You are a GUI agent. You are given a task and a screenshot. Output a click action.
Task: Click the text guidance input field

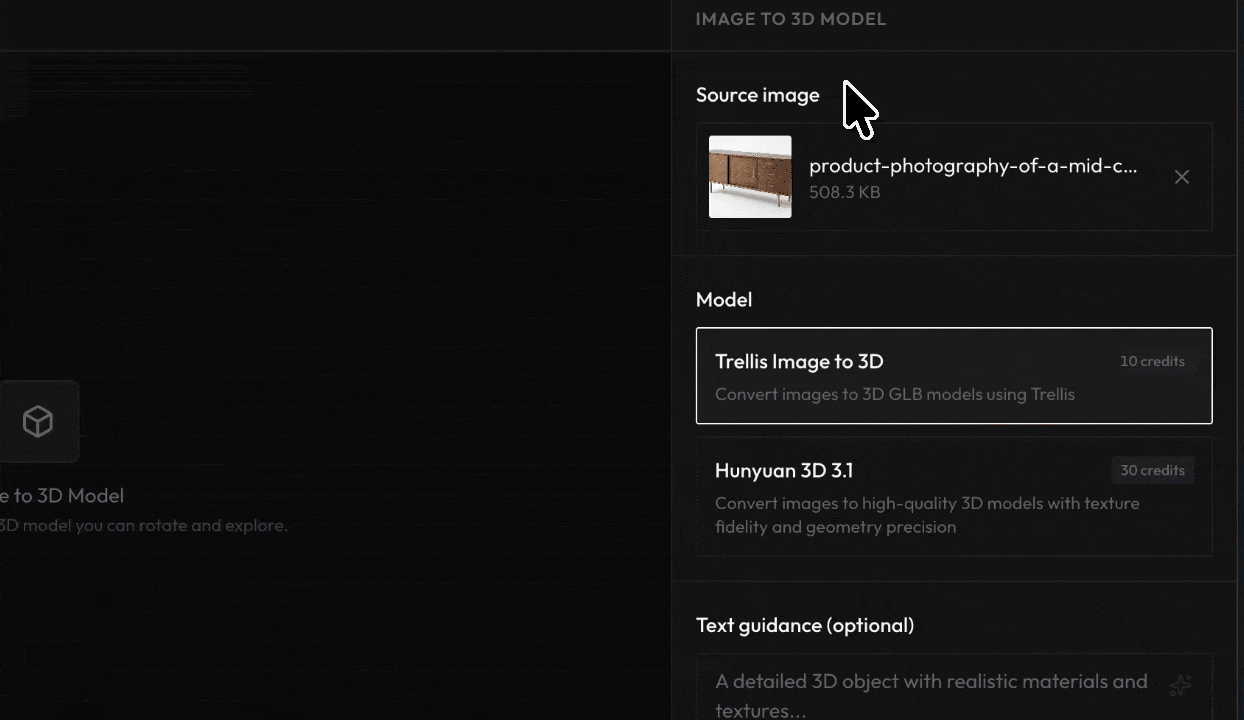point(930,690)
